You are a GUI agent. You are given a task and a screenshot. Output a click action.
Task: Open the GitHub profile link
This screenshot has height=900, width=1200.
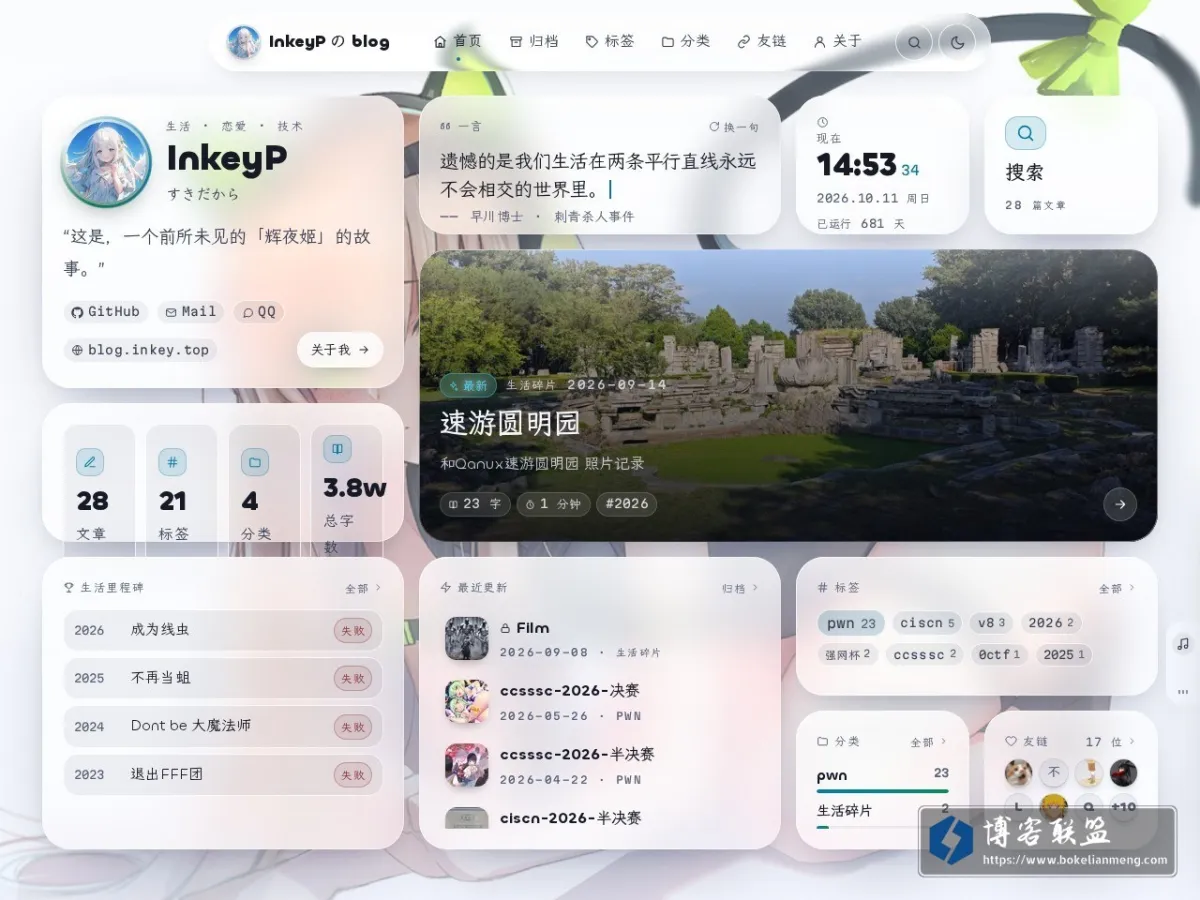pyautogui.click(x=106, y=312)
